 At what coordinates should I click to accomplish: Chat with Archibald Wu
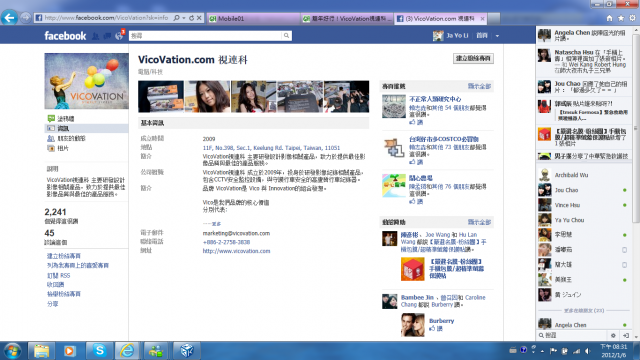(x=584, y=175)
